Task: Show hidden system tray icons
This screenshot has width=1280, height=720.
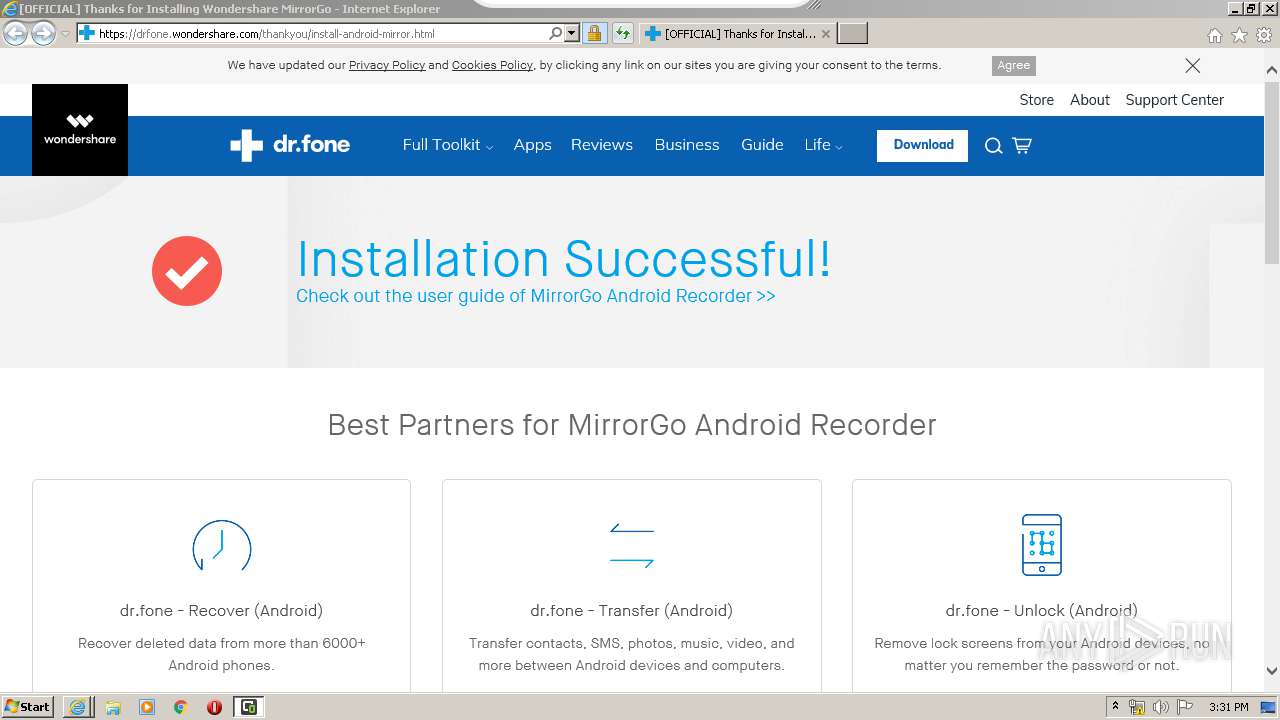Action: point(1116,707)
